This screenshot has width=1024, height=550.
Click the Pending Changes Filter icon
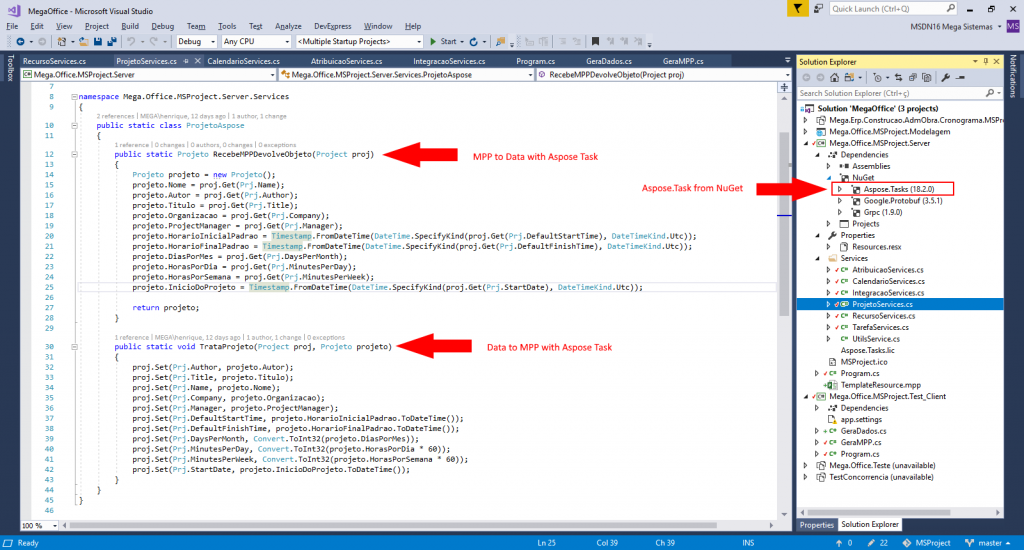[x=877, y=78]
